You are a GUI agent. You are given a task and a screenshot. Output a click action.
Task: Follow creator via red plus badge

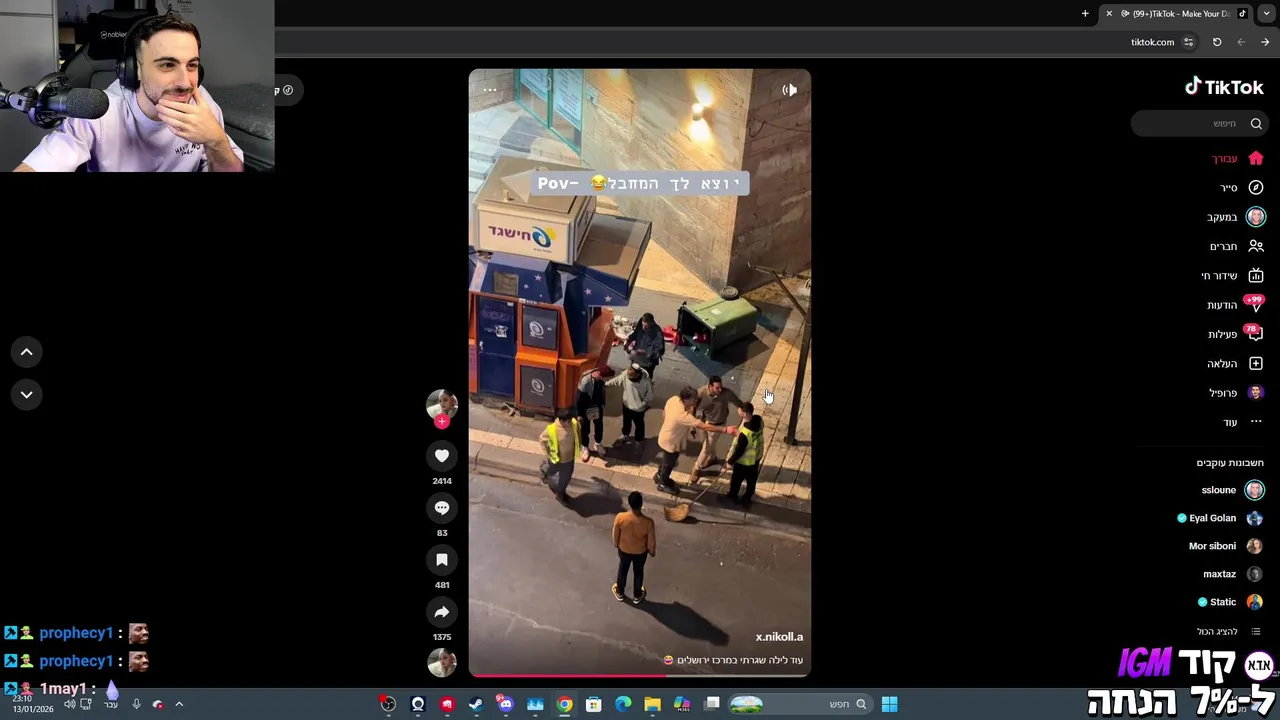(442, 421)
